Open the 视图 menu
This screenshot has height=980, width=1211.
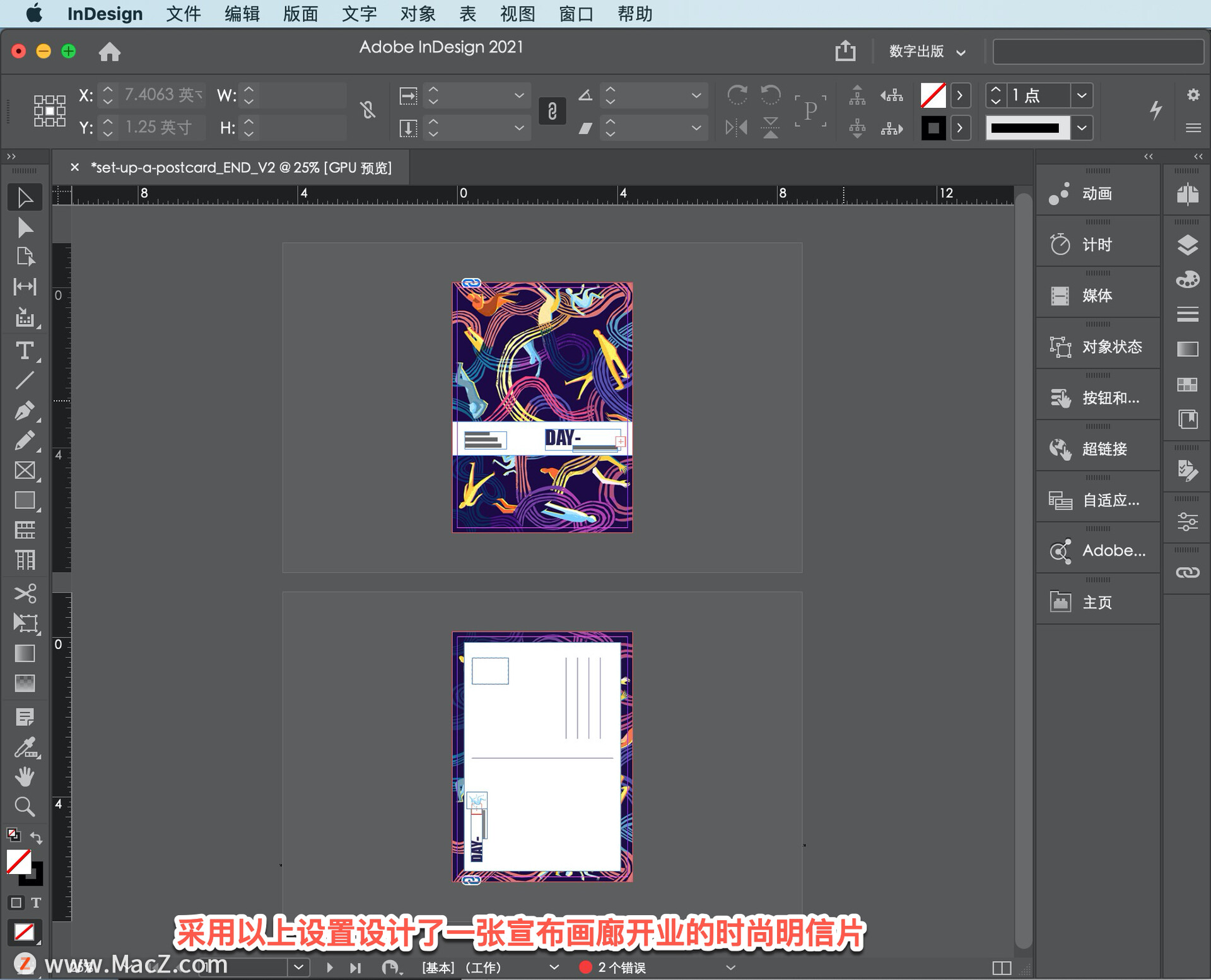pos(517,14)
